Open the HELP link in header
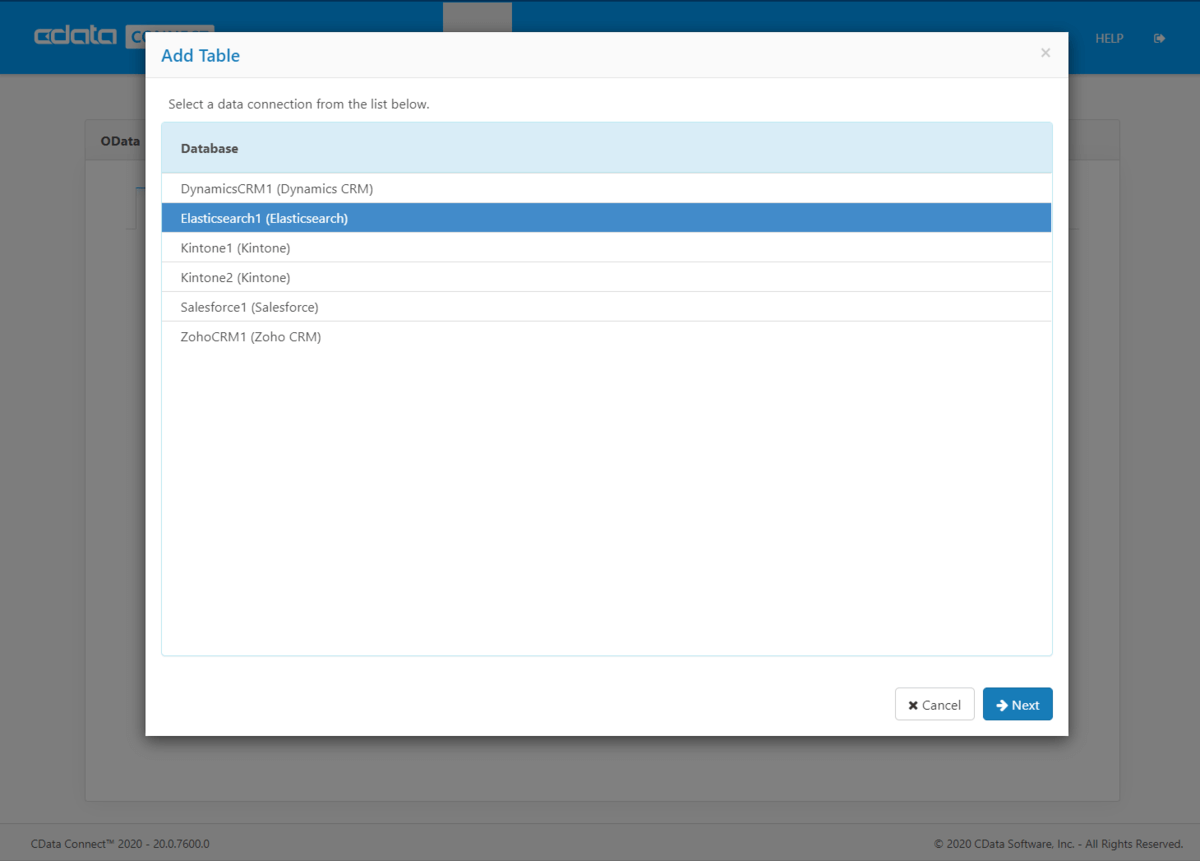1200x861 pixels. click(x=1109, y=38)
